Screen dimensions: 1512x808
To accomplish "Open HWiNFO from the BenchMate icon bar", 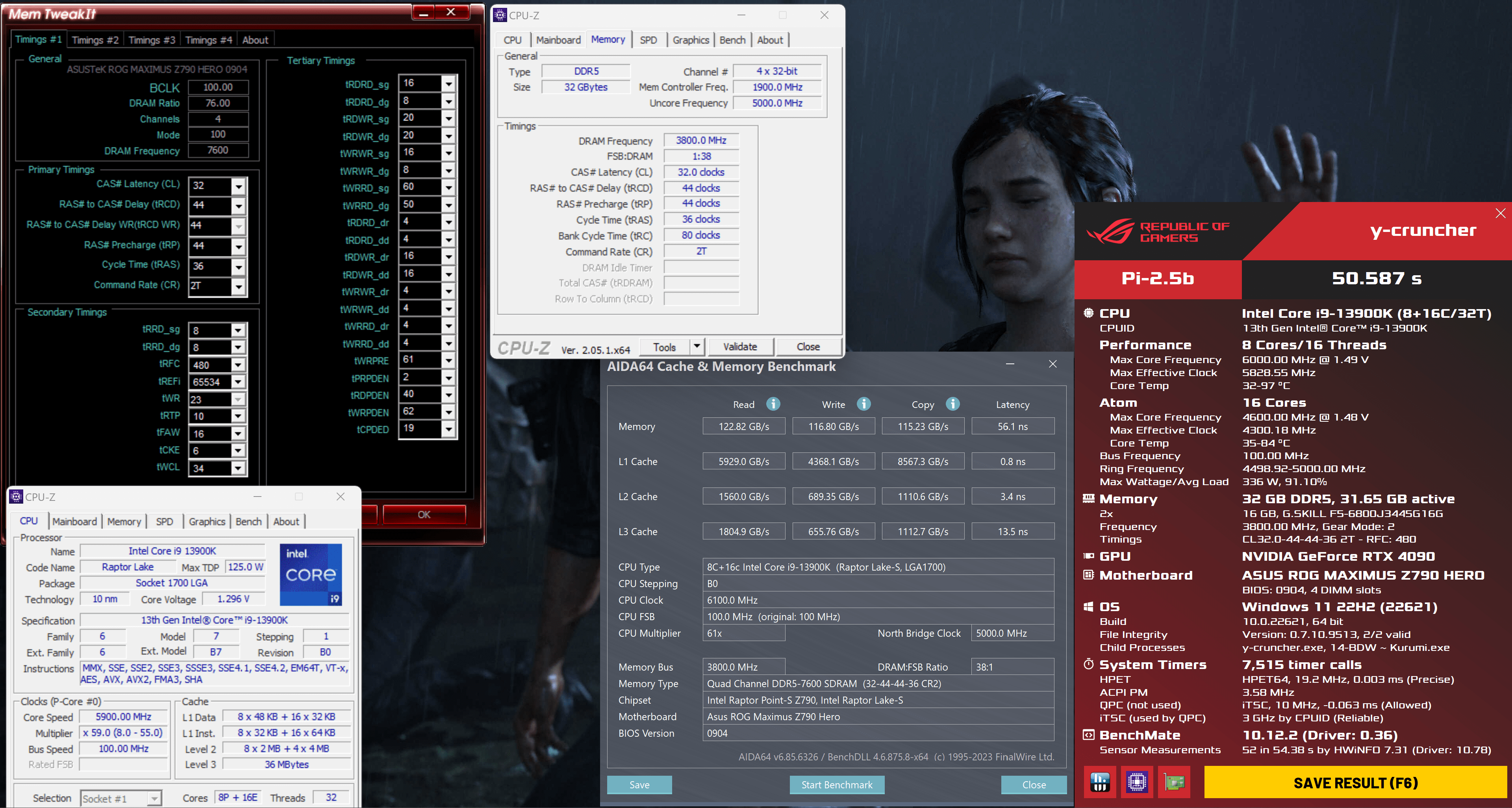I will coord(1099,782).
